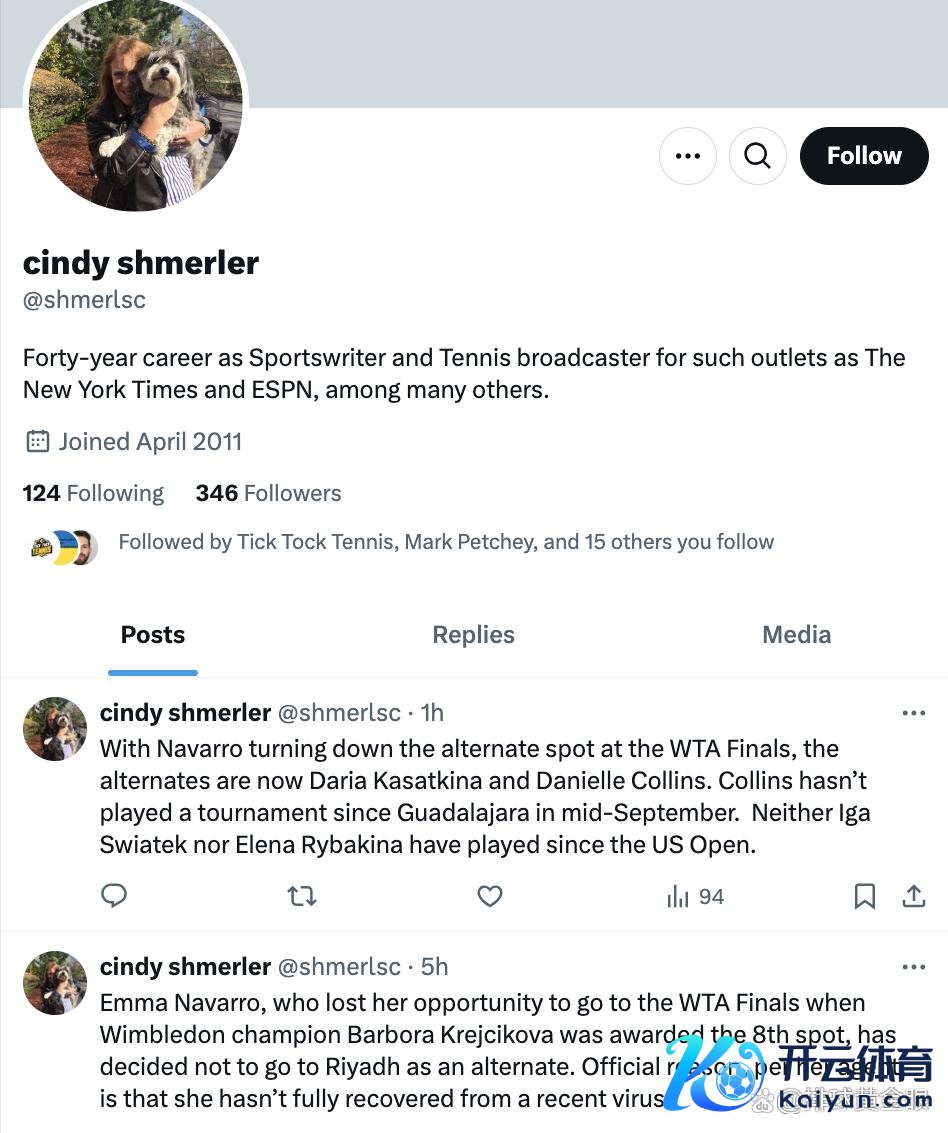Viewport: 948px width, 1133px height.
Task: Bookmark the first post
Action: (865, 896)
